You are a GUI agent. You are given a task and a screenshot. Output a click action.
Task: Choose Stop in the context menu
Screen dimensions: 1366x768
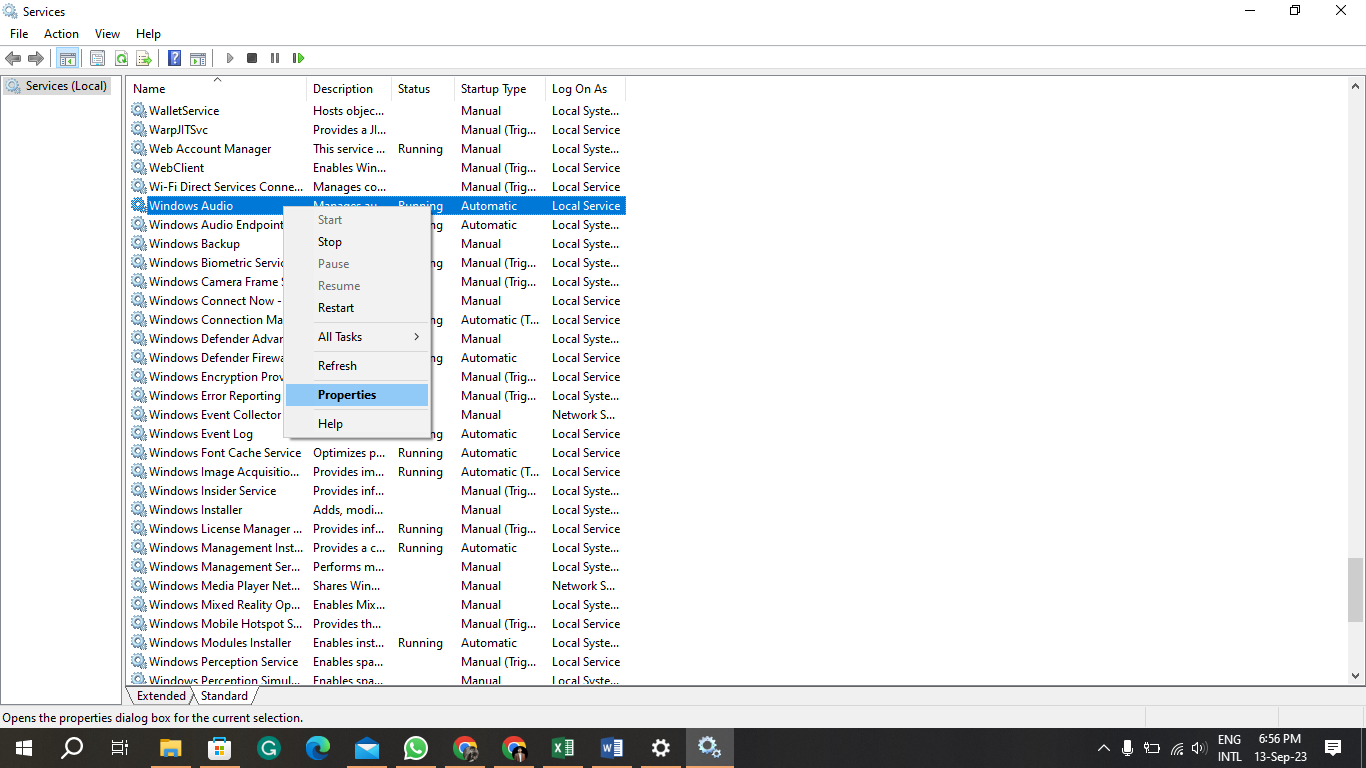click(357, 242)
